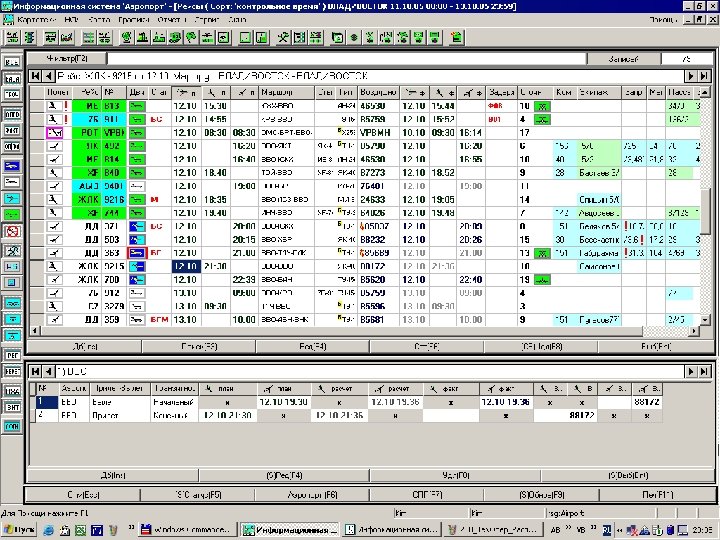Select the dark blue airplane sidebar icon
The image size is (720, 540).
(12, 166)
